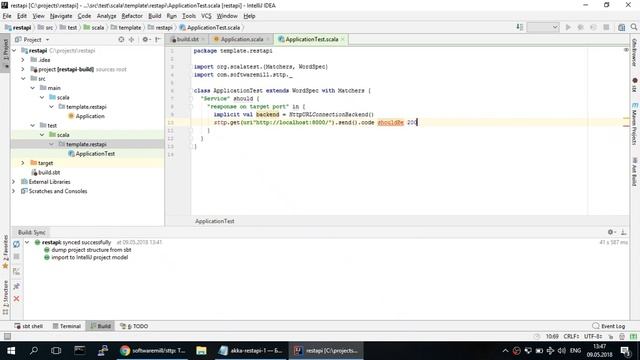Close Build panel with red X
The width and height of the screenshot is (640, 360).
(x=16, y=299)
